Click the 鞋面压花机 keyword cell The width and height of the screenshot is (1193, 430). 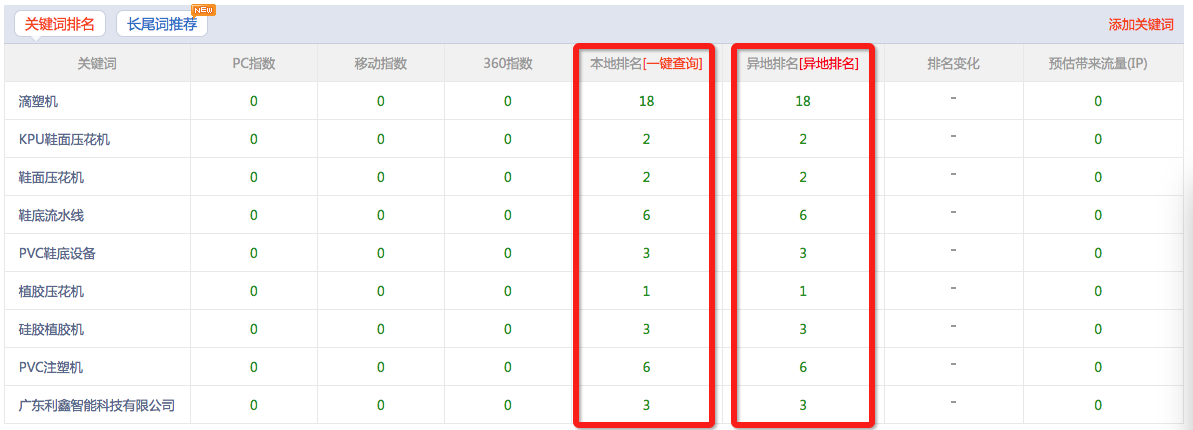51,177
